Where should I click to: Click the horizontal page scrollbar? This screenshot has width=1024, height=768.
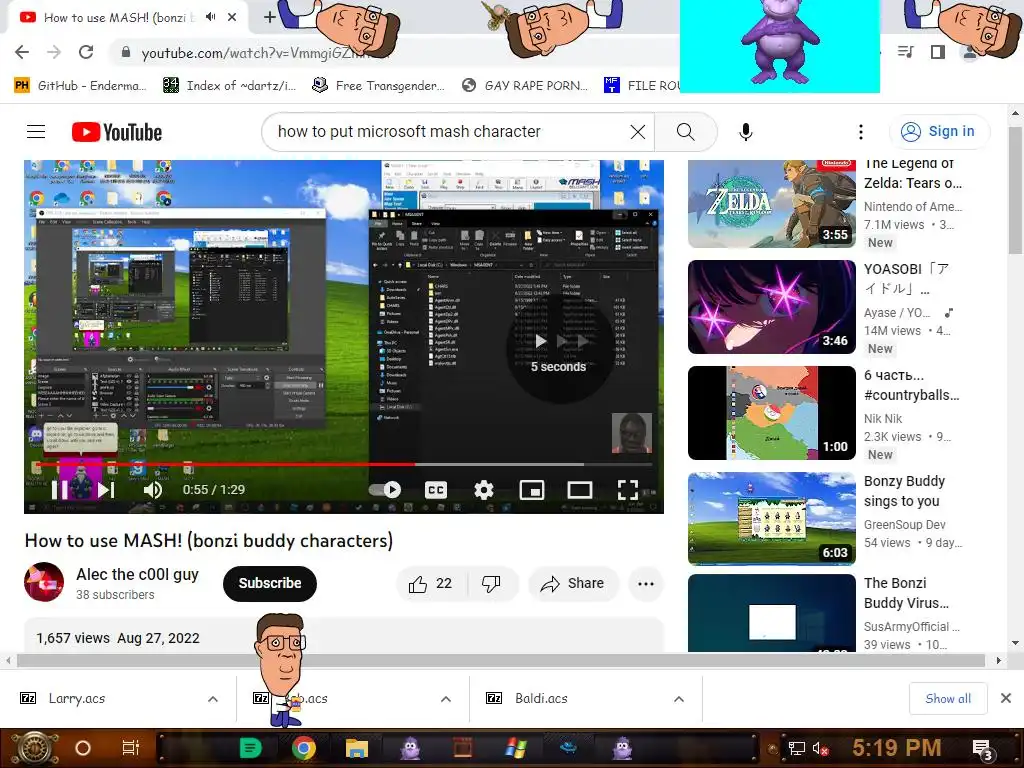click(x=501, y=661)
